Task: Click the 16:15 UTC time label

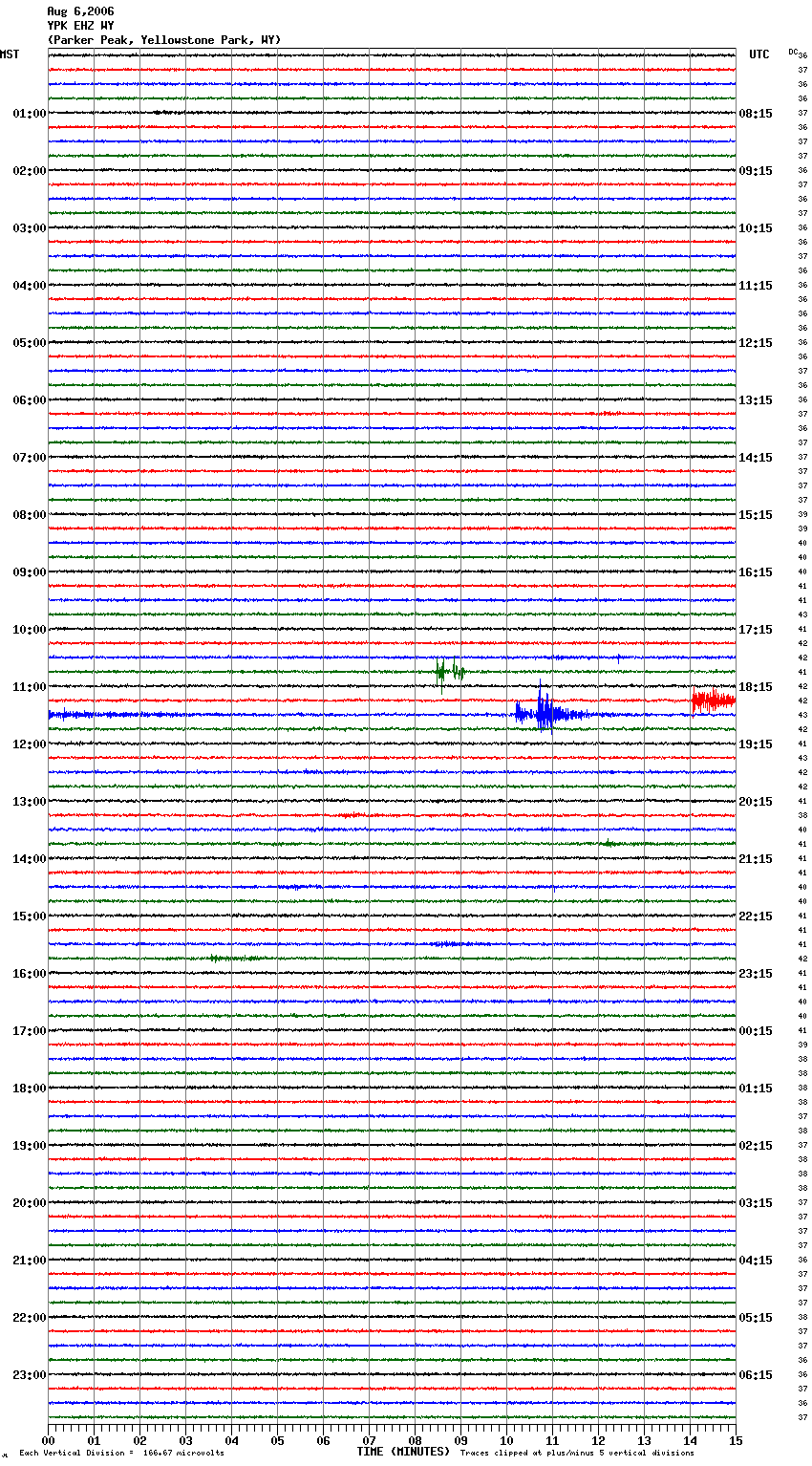Action: pyautogui.click(x=756, y=572)
